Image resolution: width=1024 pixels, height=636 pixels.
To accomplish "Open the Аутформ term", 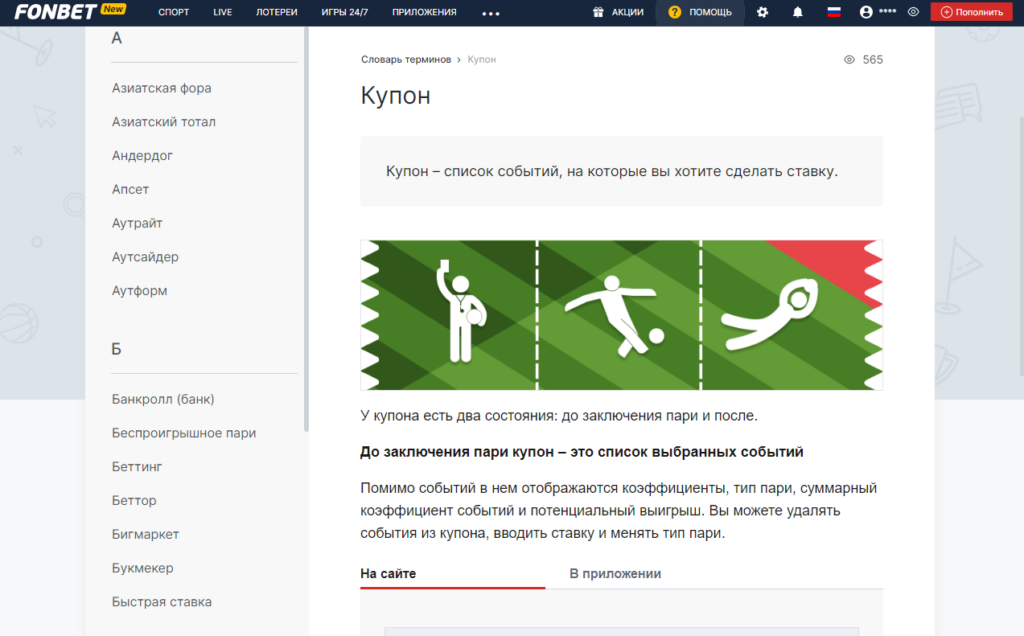I will 139,291.
